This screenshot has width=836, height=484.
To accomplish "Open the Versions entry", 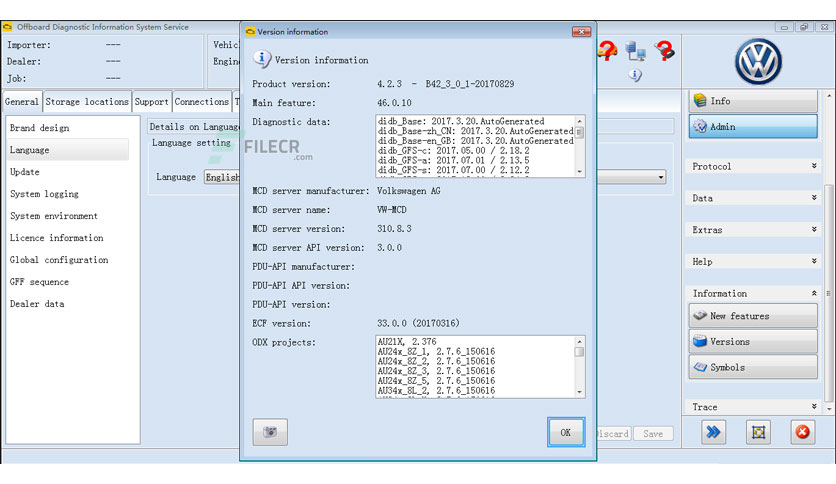I will click(x=753, y=341).
